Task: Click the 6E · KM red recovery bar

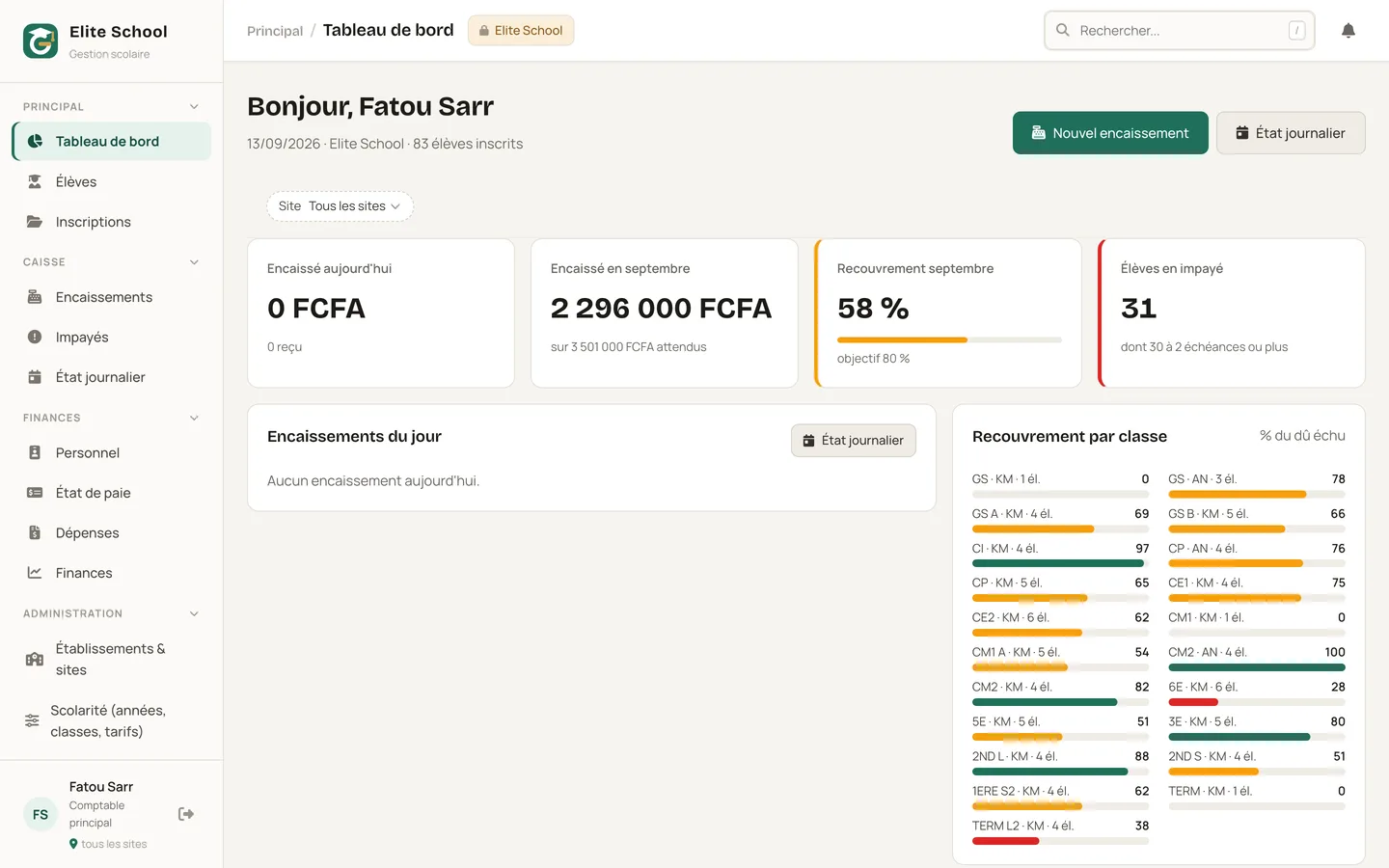Action: (1193, 702)
